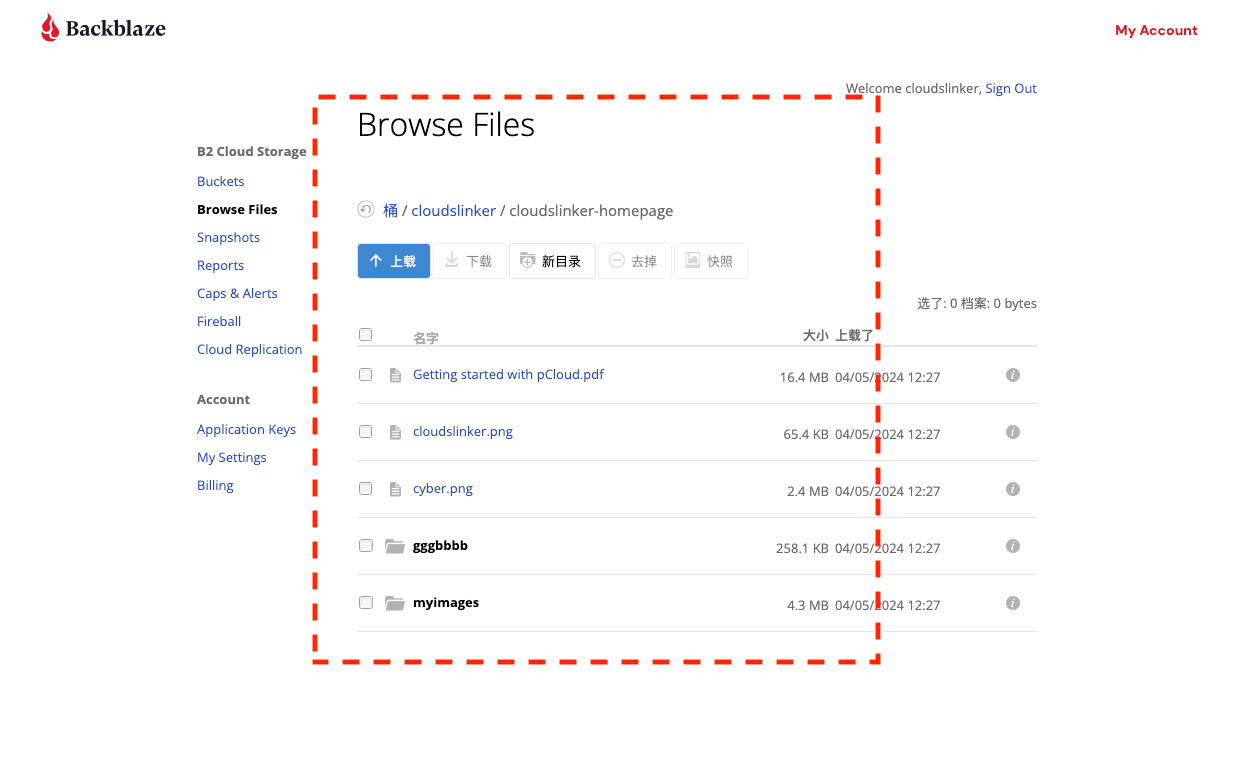Image resolution: width=1234 pixels, height=764 pixels.
Task: Click the Sign Out link
Action: pos(1011,88)
